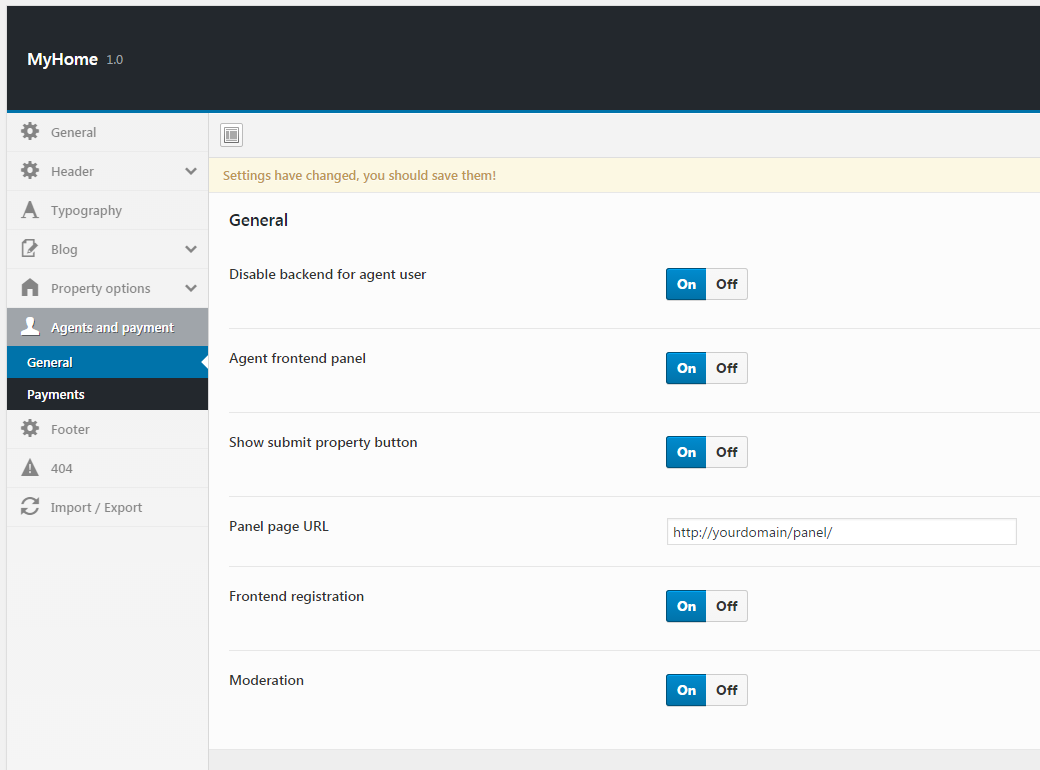Click the Typography letter A icon
This screenshot has height=770, width=1040.
pos(30,210)
